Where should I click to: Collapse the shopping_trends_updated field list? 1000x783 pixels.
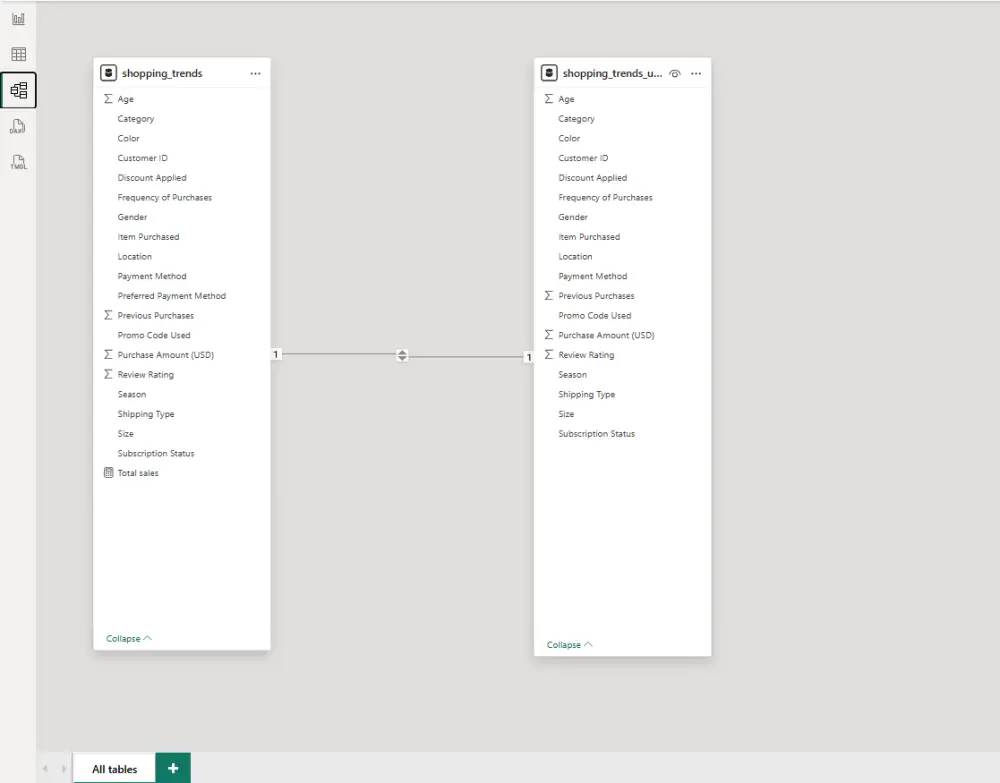[x=565, y=644]
